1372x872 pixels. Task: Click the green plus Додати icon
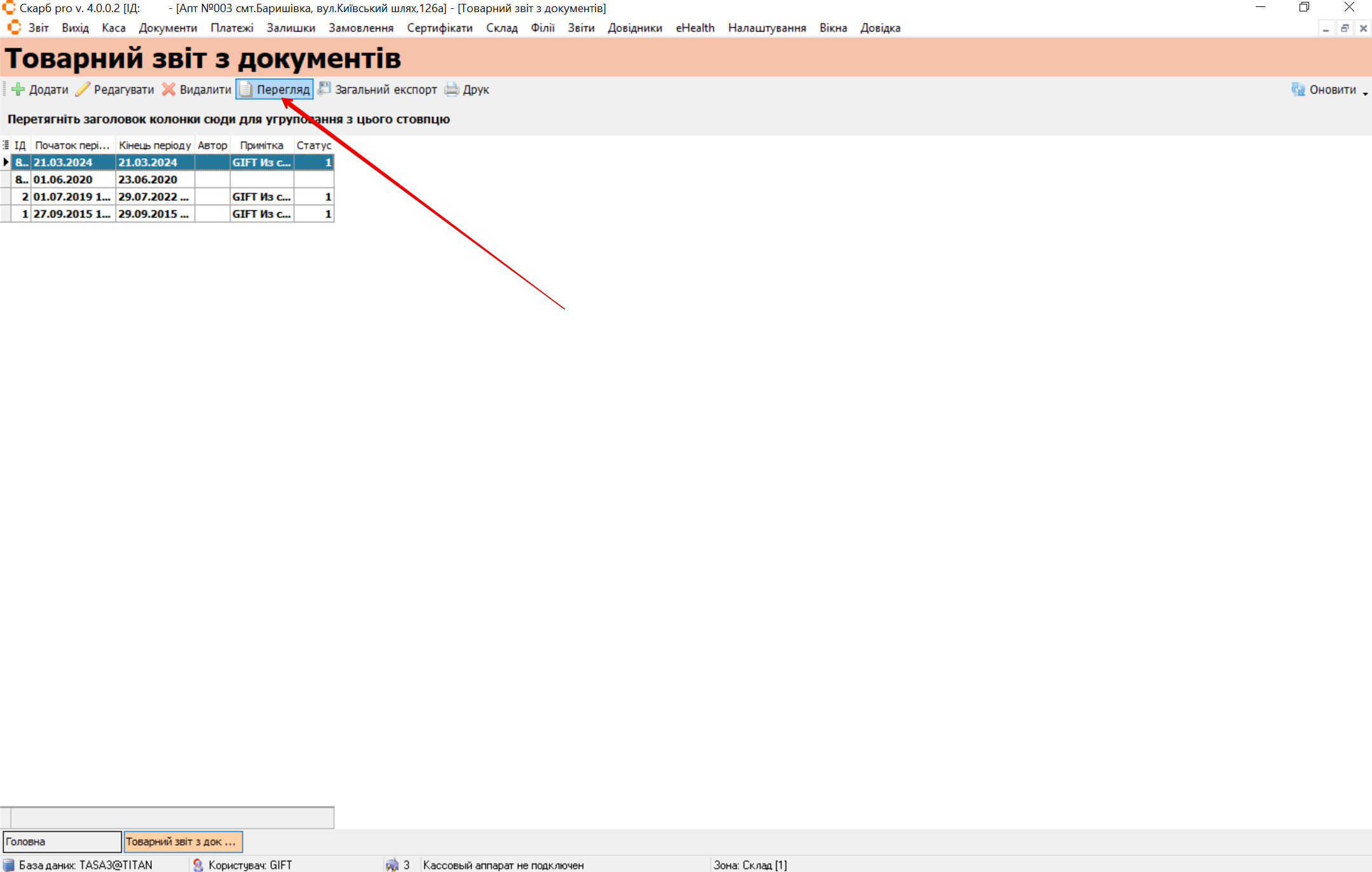(x=18, y=90)
